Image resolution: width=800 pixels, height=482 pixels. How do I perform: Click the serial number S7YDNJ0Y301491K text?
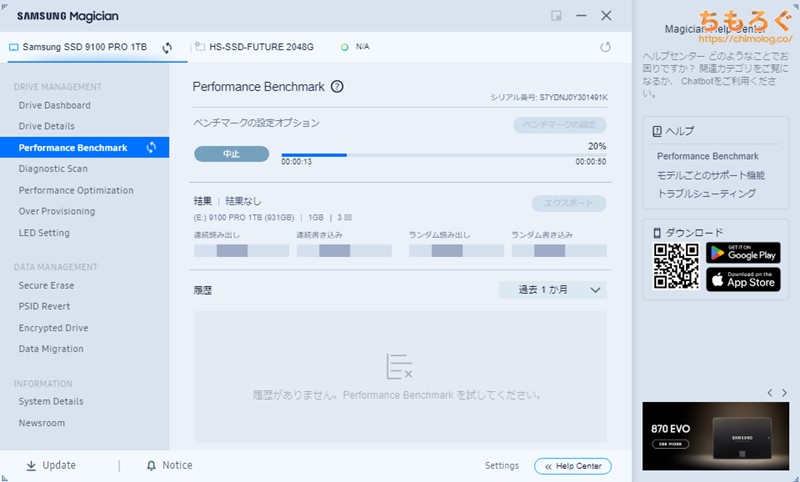click(573, 97)
